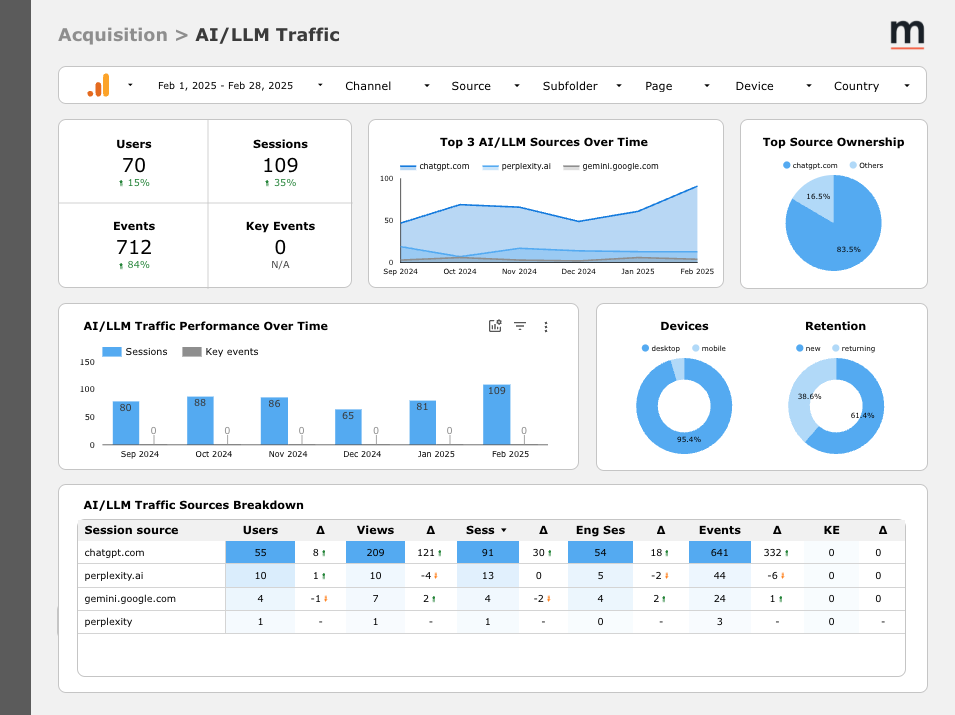Toggle Sessions legend swatch in bar chart
Image resolution: width=955 pixels, height=715 pixels.
(111, 351)
